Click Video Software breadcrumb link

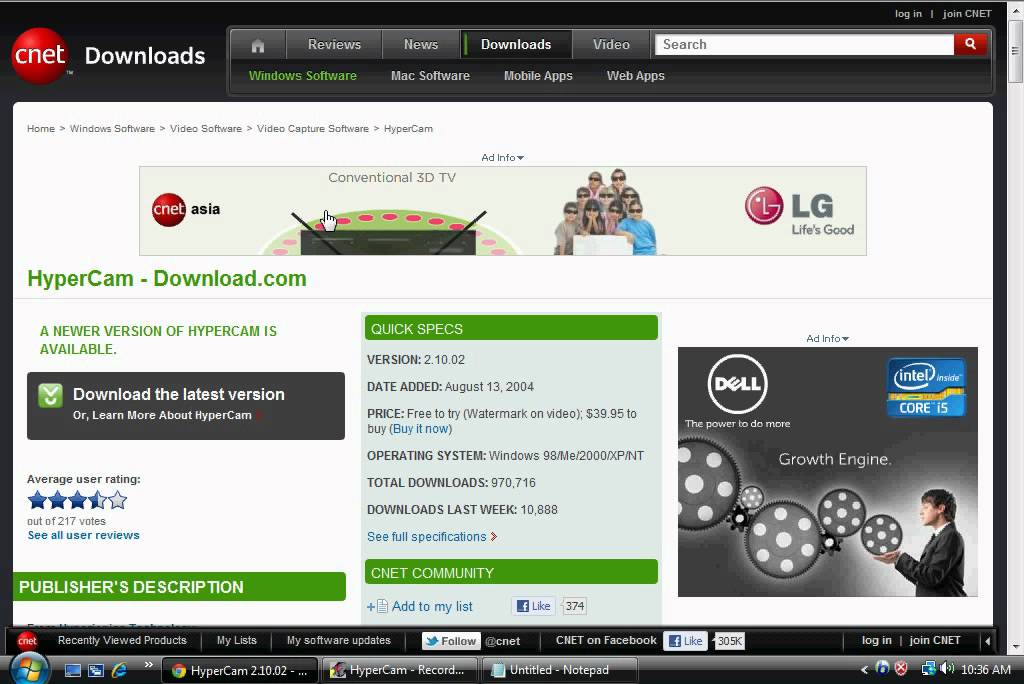206,129
